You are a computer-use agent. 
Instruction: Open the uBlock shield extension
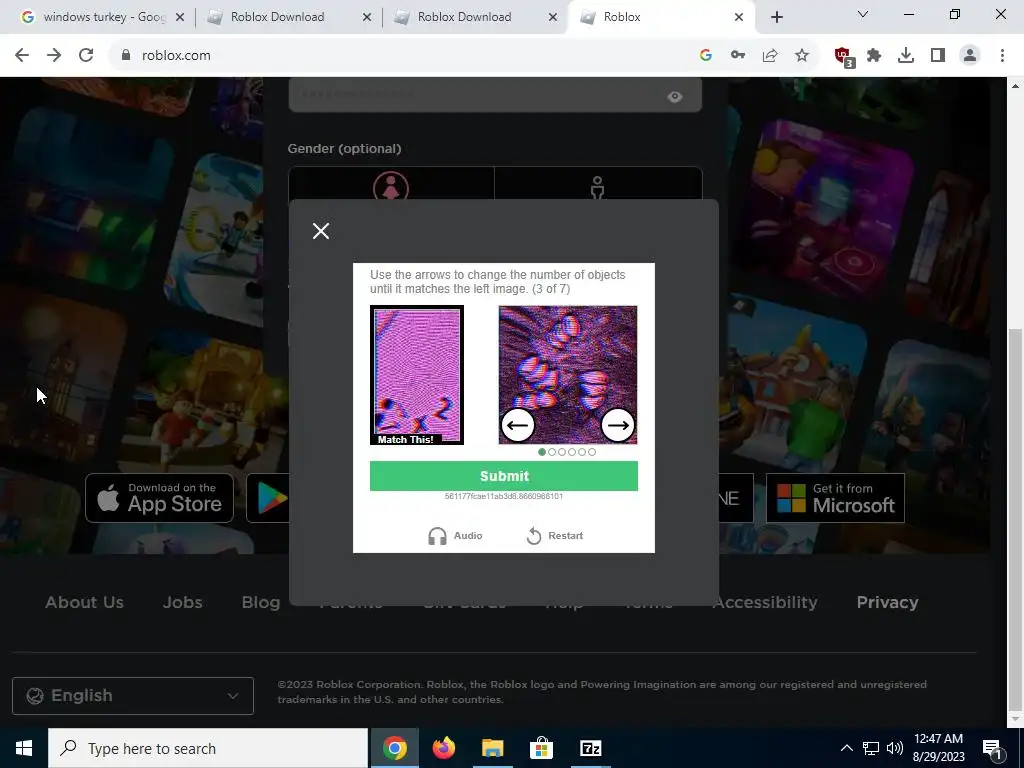tap(844, 56)
